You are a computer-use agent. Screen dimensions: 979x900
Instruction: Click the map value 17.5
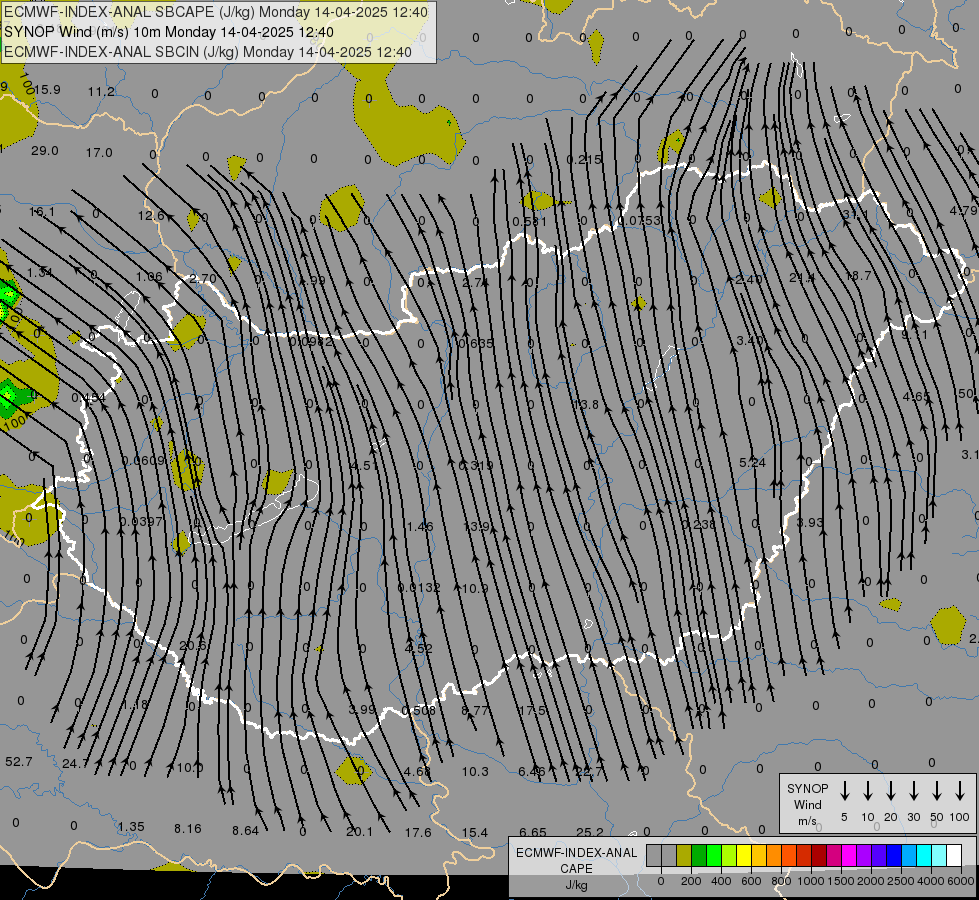[x=532, y=710]
